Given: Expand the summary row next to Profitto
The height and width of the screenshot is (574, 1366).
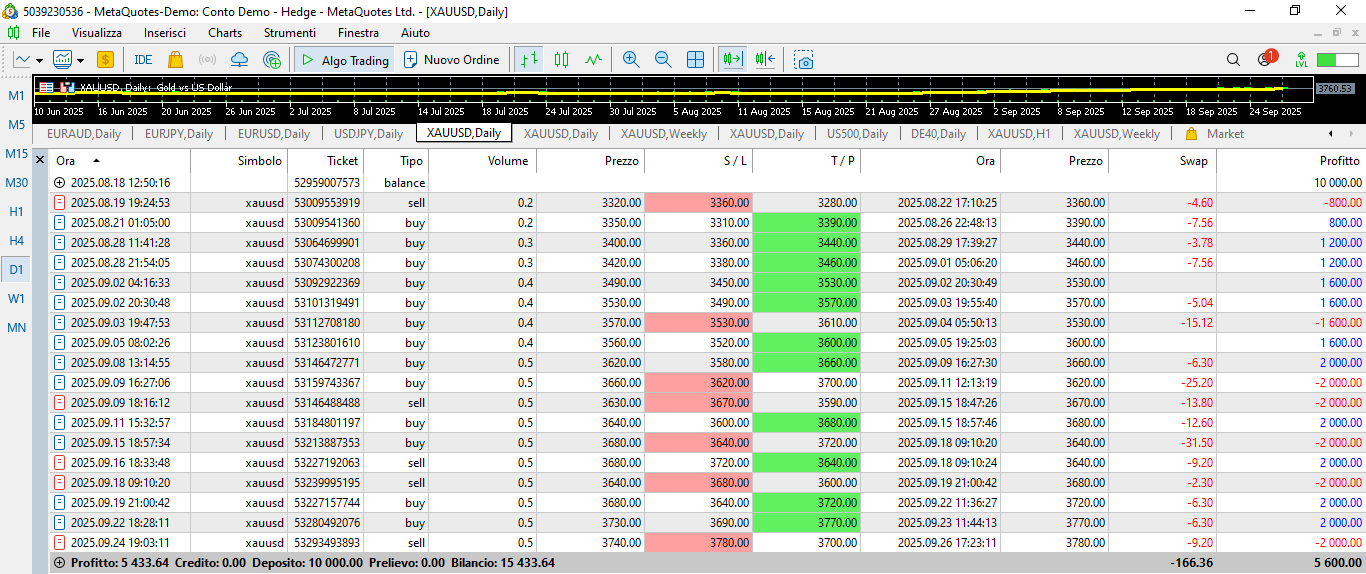Looking at the screenshot, I should click(59, 563).
